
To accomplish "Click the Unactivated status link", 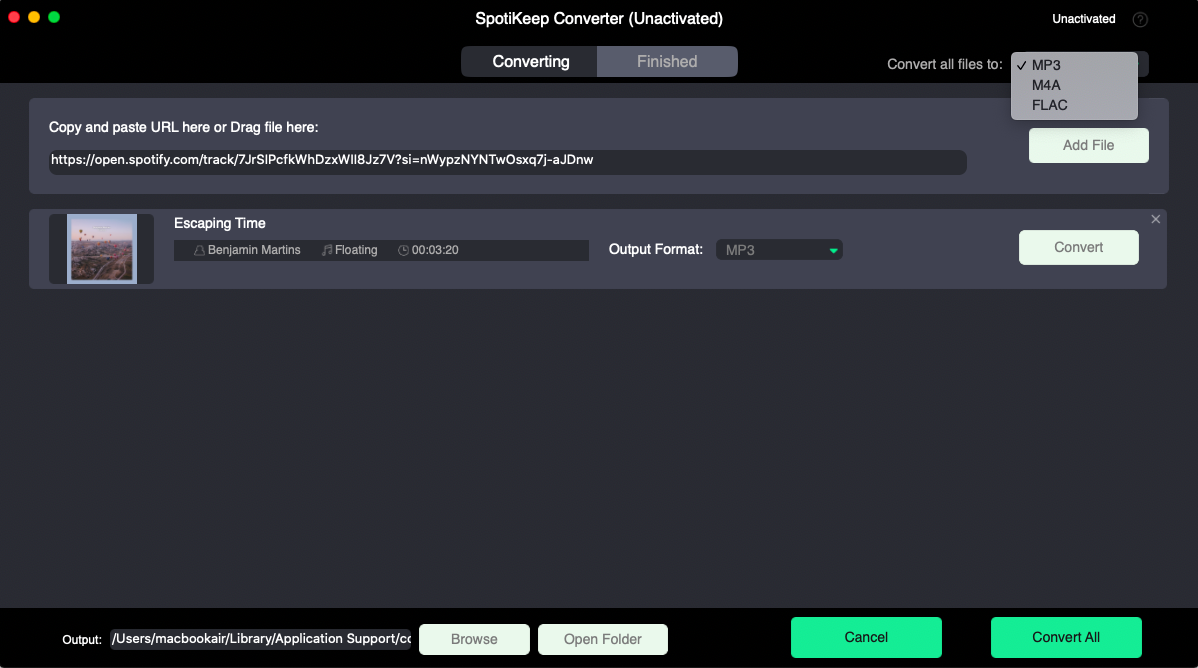I will (x=1083, y=19).
